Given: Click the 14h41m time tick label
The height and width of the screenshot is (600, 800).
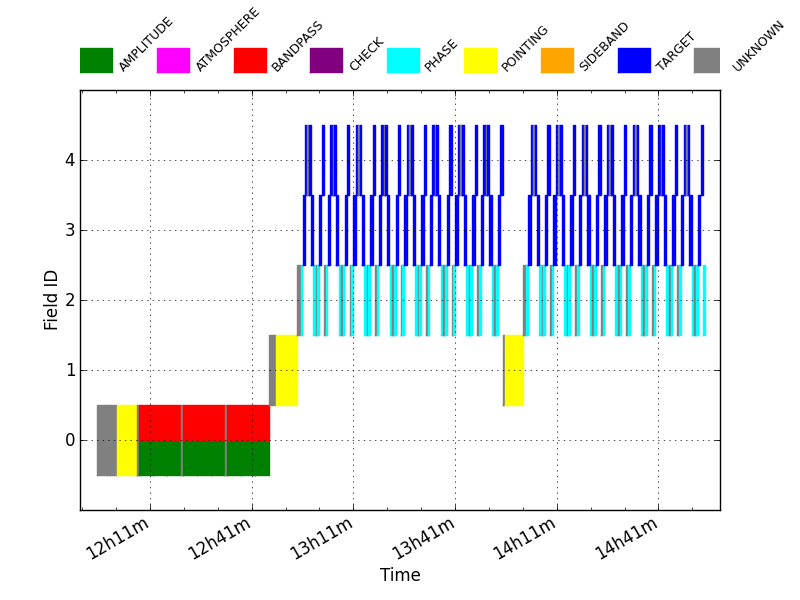Looking at the screenshot, I should tap(627, 545).
